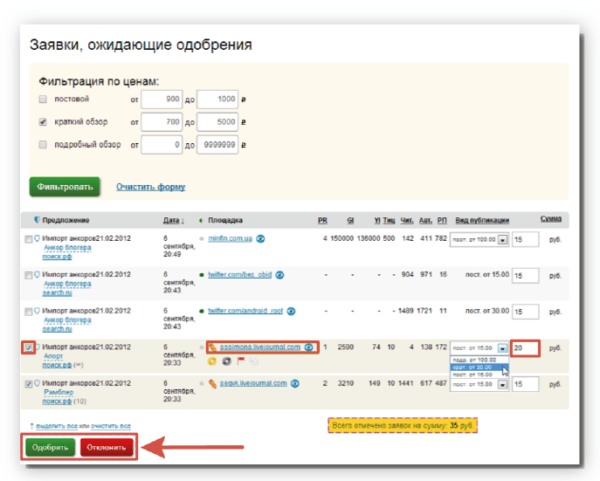Image resolution: width=600 pixels, height=481 pixels.
Task: Uncheck the sogvk.livejournal.com request row checkbox
Action: pyautogui.click(x=29, y=384)
